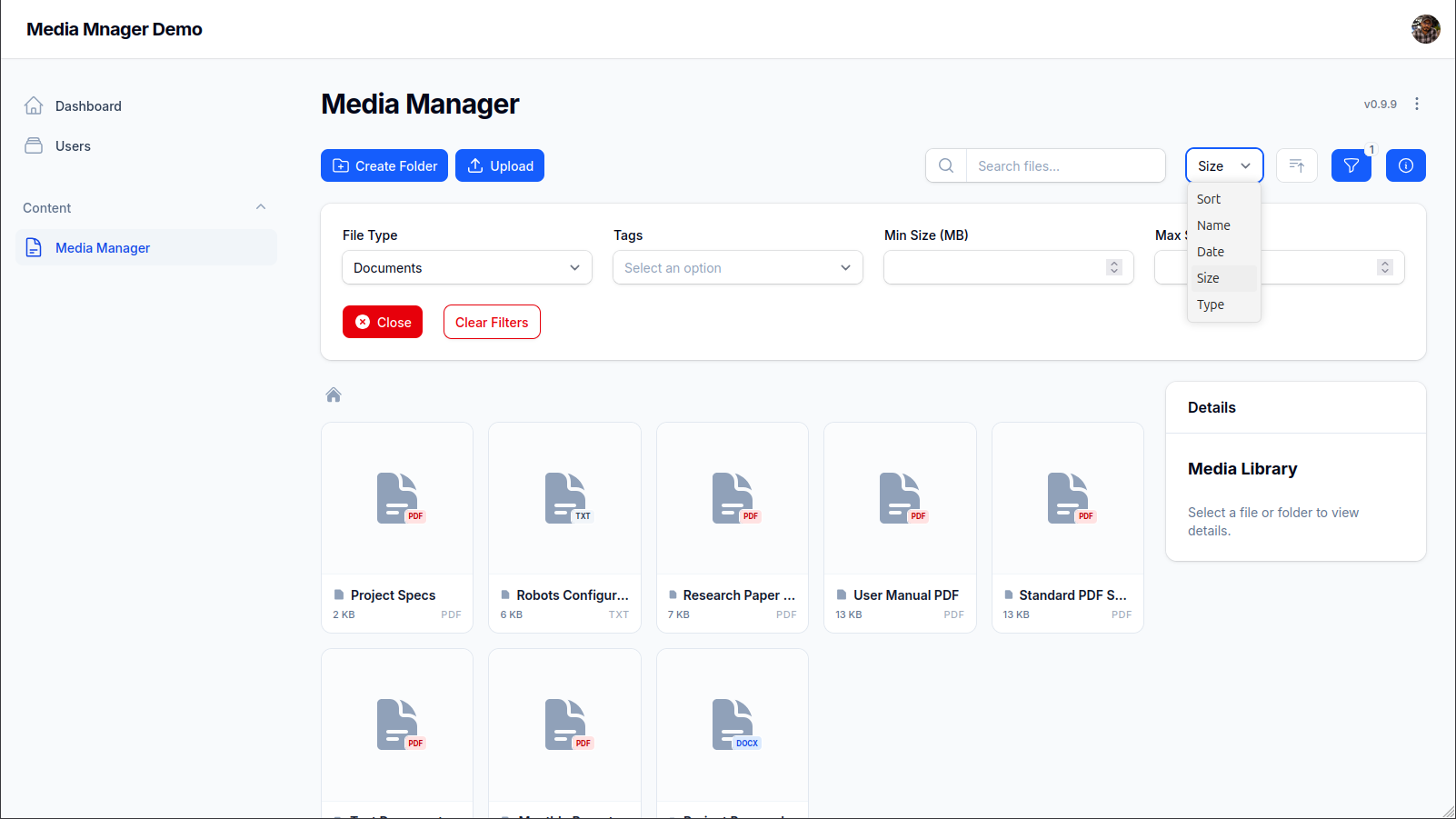Image resolution: width=1456 pixels, height=819 pixels.
Task: Select Date in the Sort dropdown
Action: [1211, 252]
